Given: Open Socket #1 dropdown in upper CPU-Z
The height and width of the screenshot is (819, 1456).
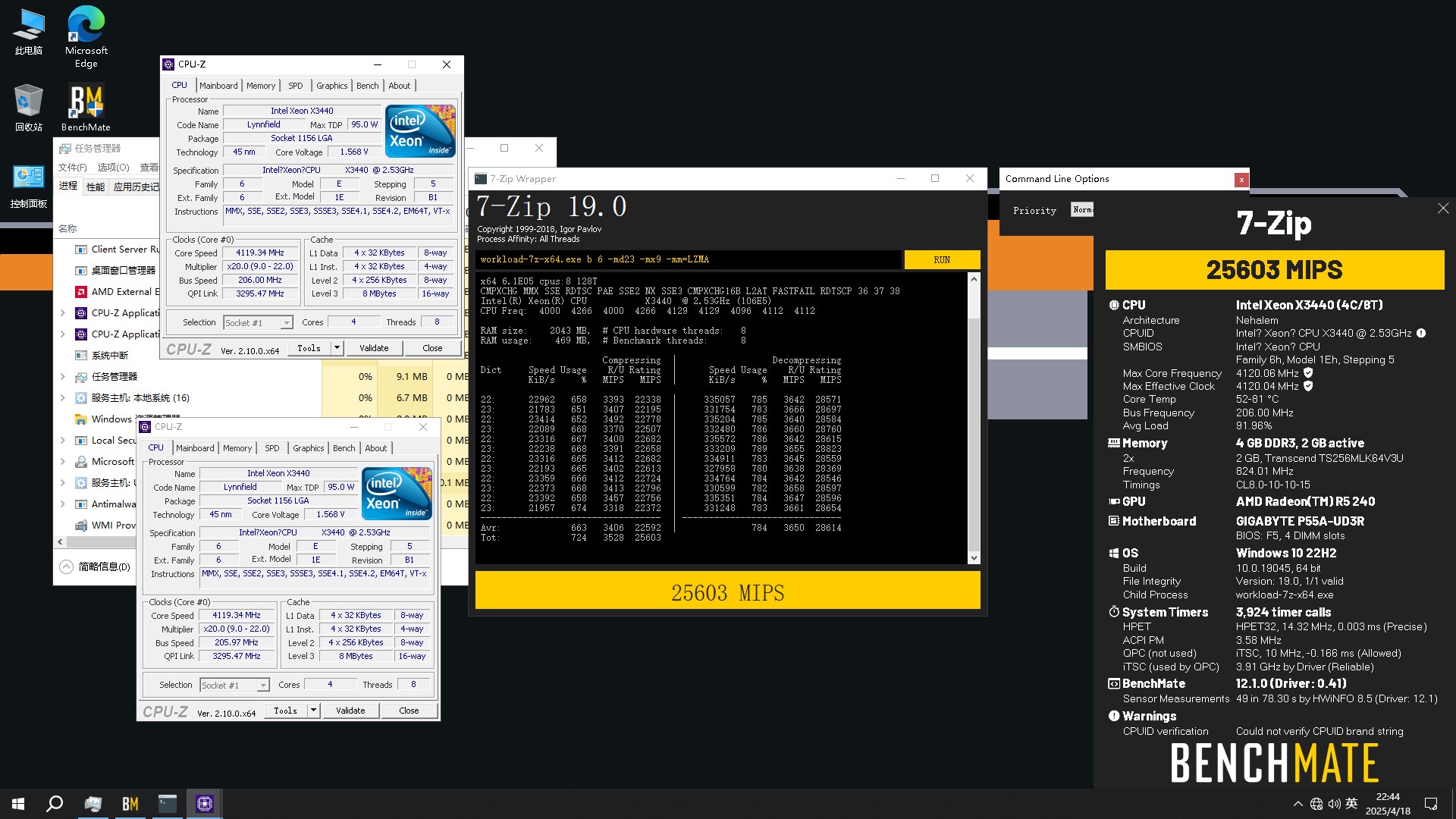Looking at the screenshot, I should [258, 323].
